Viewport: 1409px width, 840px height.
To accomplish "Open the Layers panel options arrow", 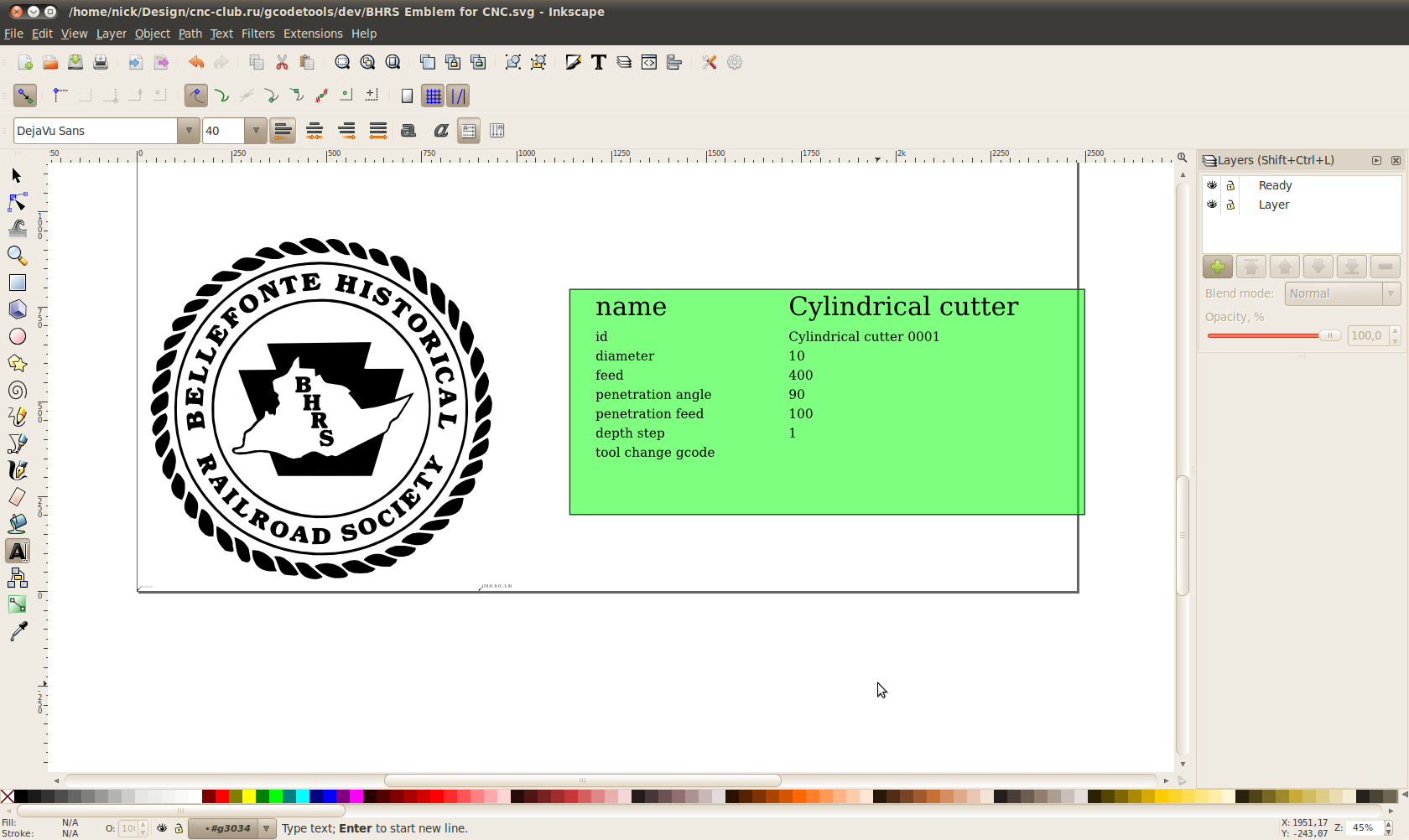I will [1376, 160].
